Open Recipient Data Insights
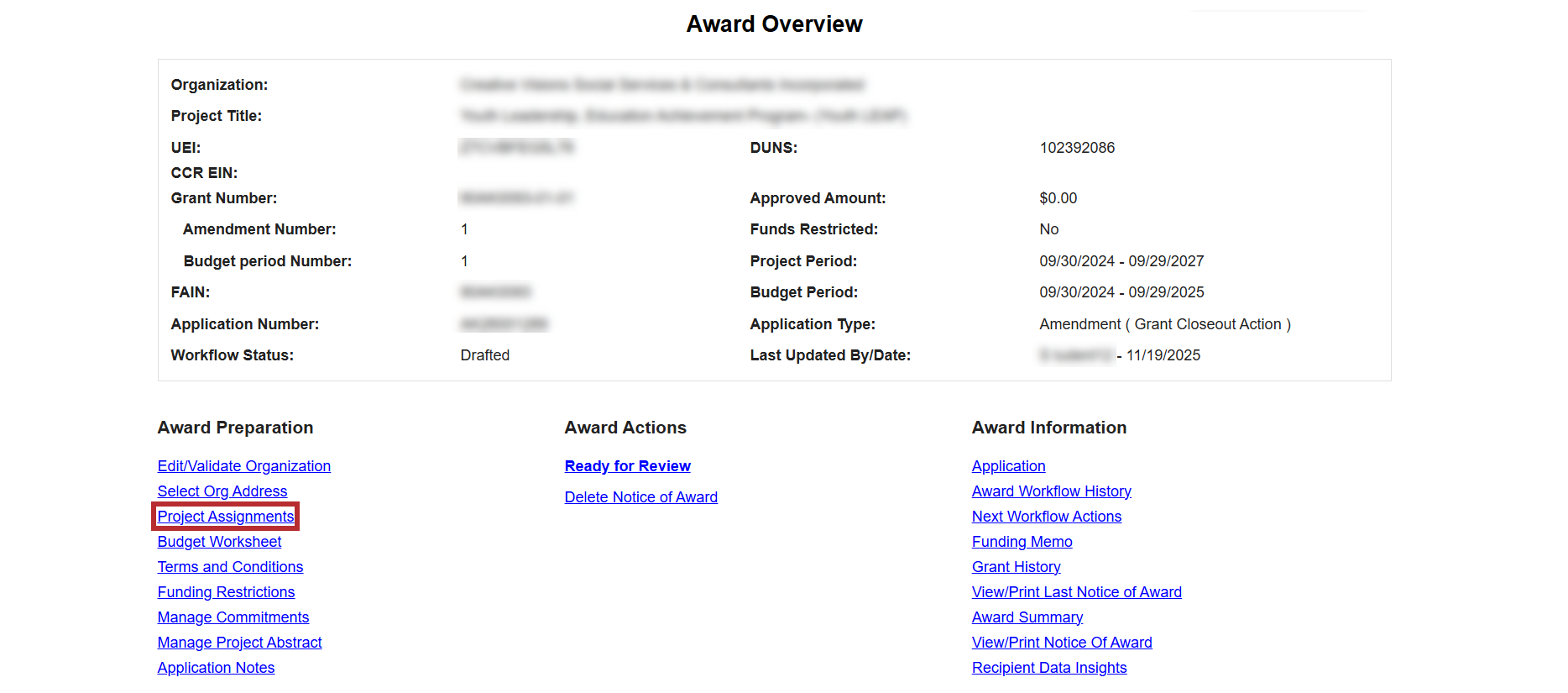The width and height of the screenshot is (1568, 693). pyautogui.click(x=1048, y=668)
